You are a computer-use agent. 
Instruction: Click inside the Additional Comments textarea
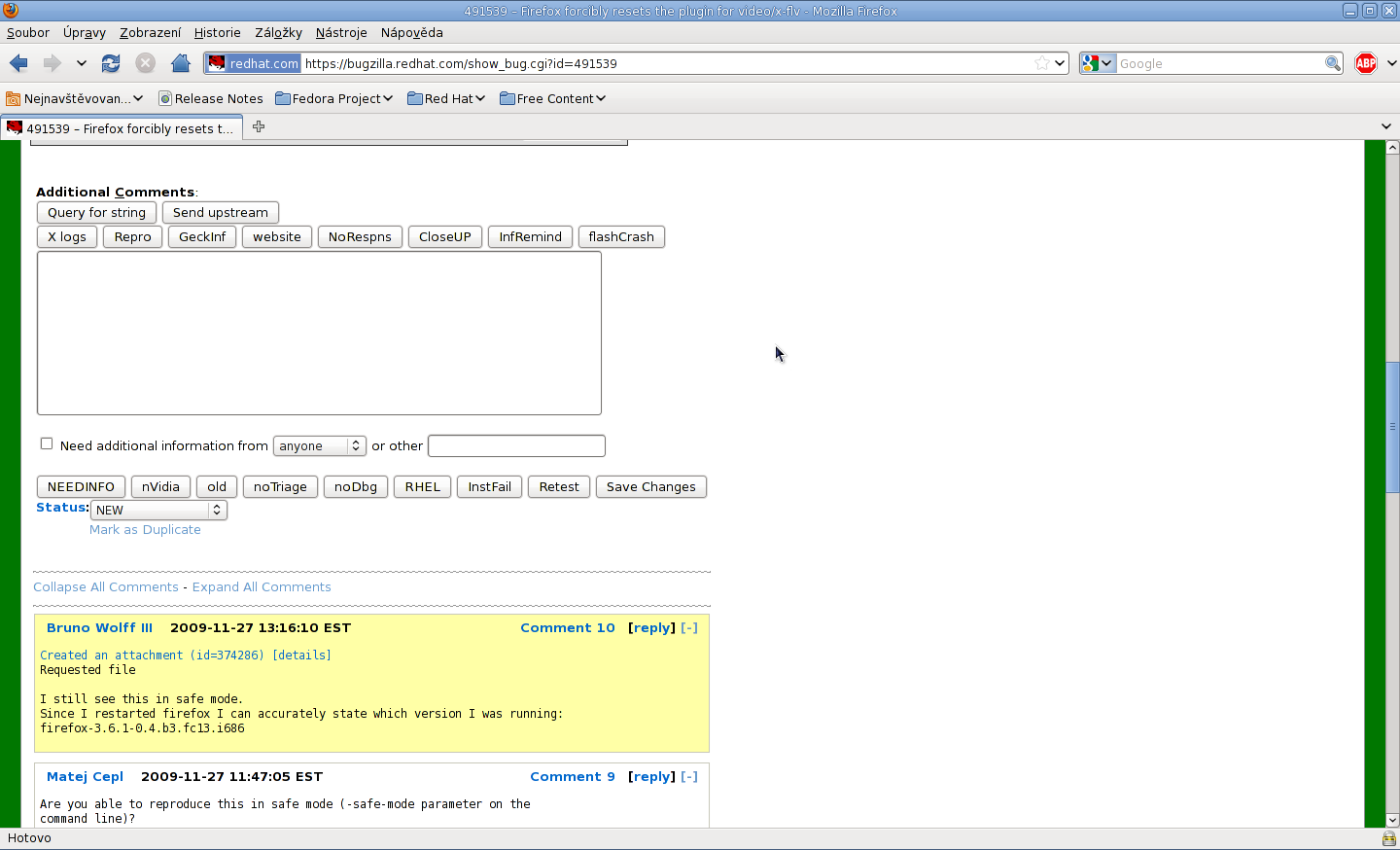319,333
